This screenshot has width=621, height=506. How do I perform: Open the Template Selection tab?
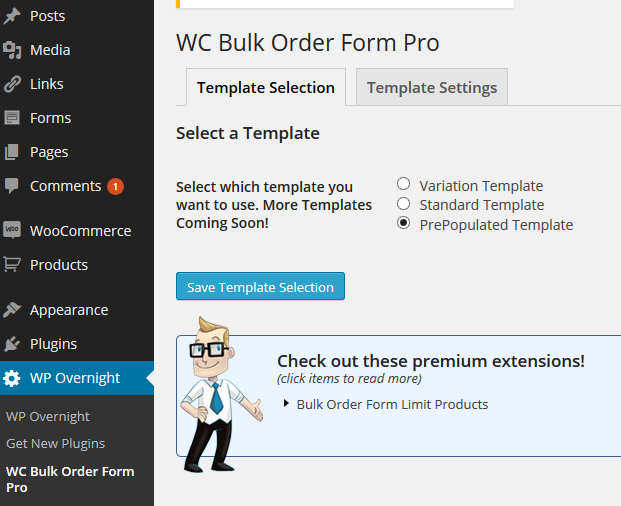point(266,88)
